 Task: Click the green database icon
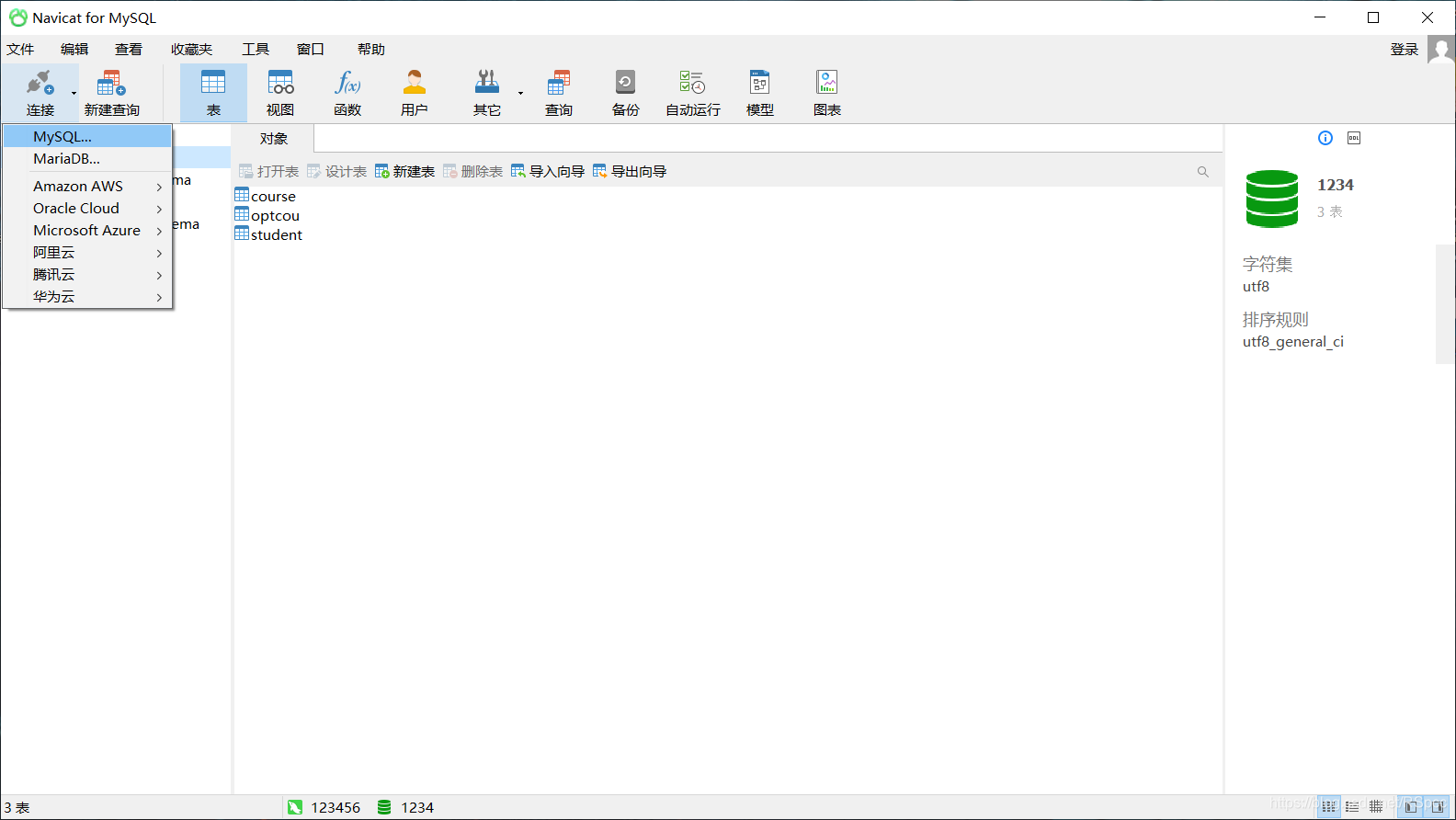(1271, 199)
